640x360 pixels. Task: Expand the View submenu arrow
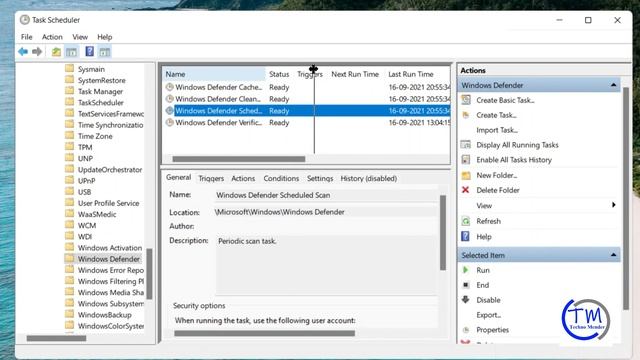click(x=613, y=205)
